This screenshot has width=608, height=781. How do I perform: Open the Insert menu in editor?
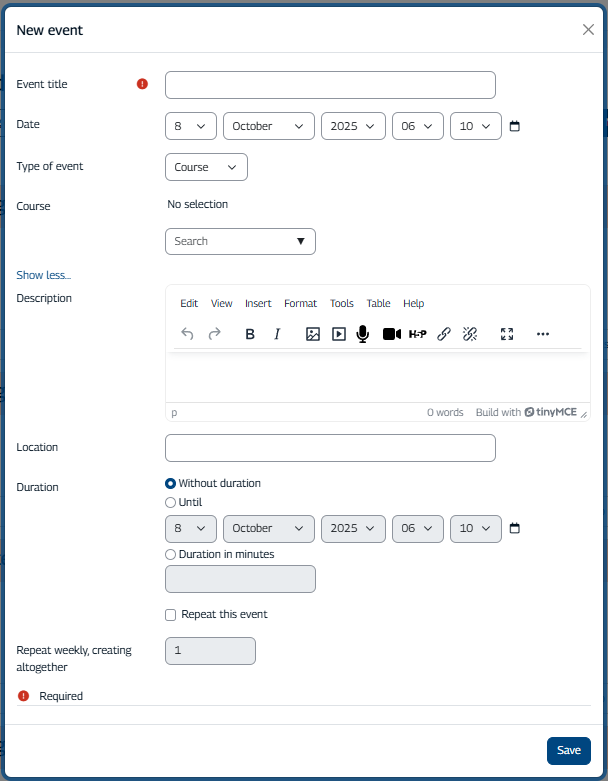click(x=258, y=304)
